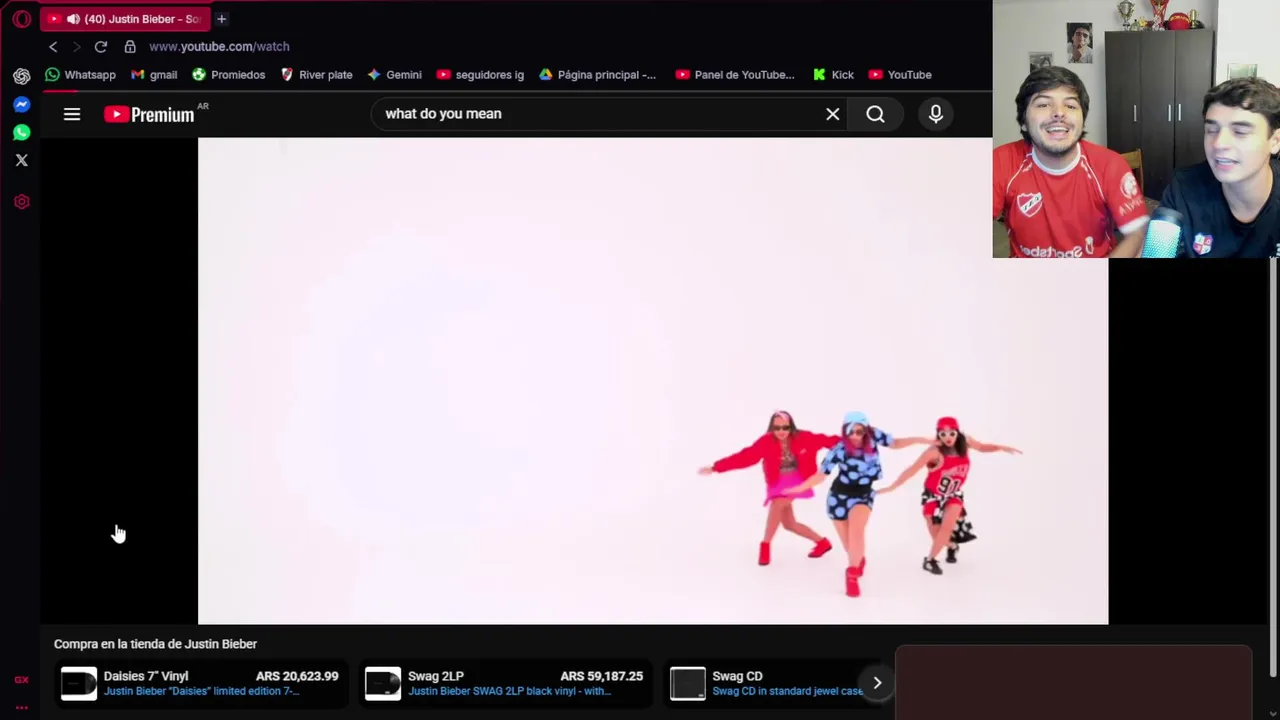Open the Panel de YouTube bookmark
1280x720 pixels.
coord(735,75)
